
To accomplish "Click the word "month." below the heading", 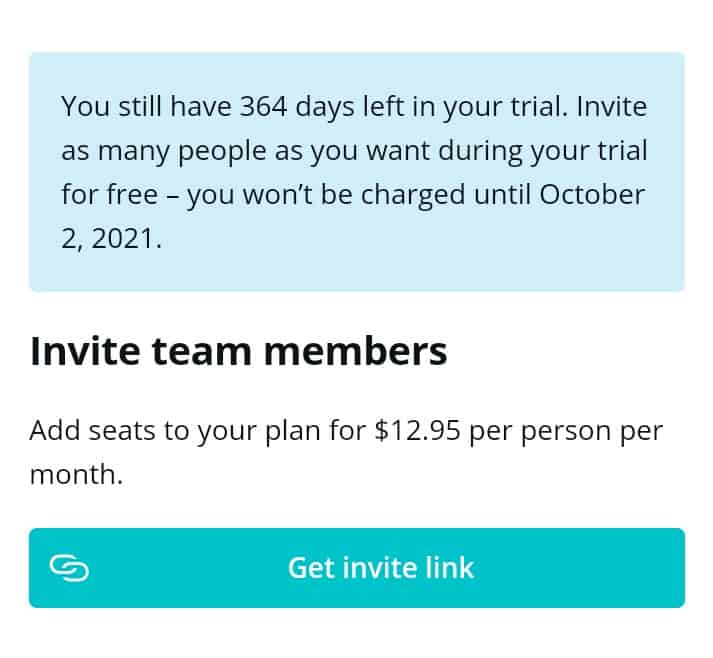I will click(76, 474).
